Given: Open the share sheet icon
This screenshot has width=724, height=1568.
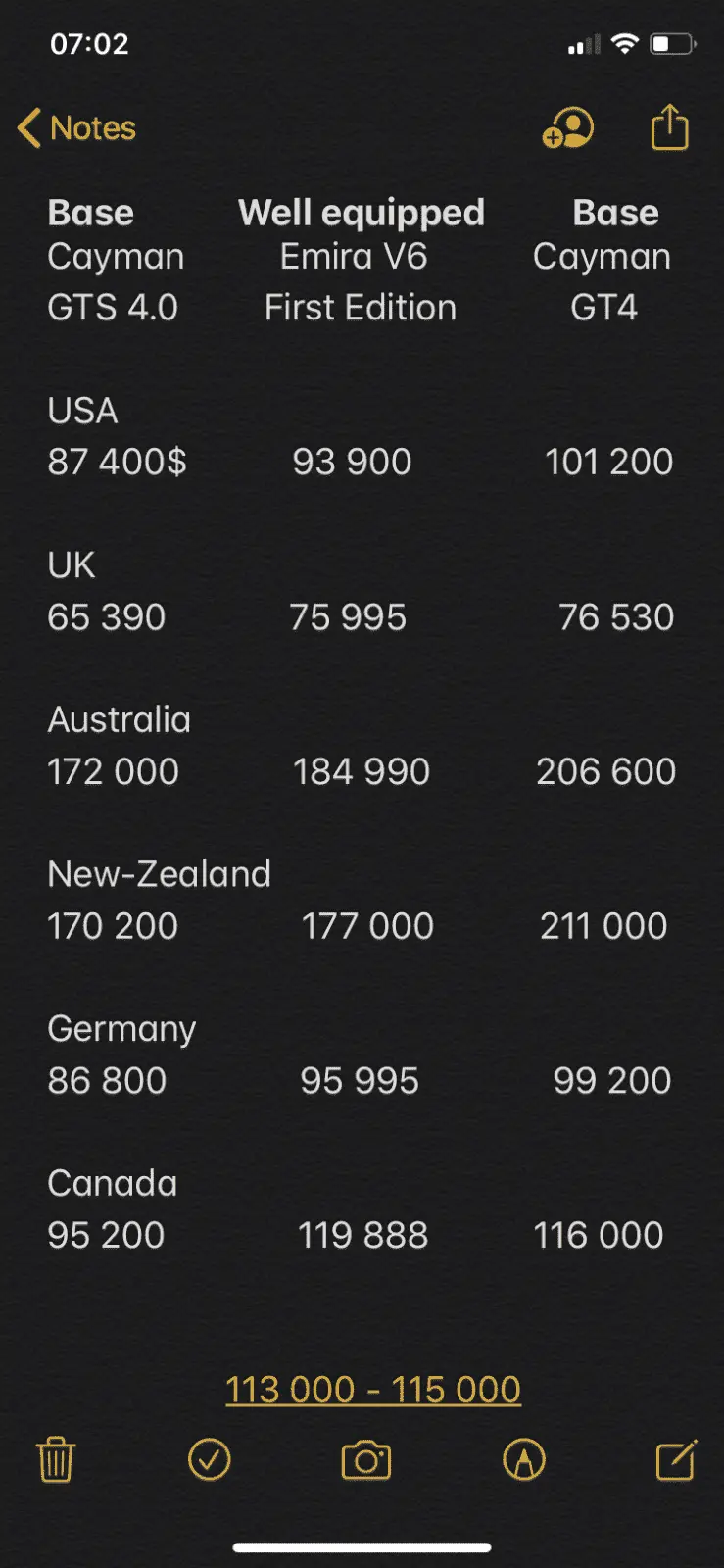Looking at the screenshot, I should coord(670,127).
